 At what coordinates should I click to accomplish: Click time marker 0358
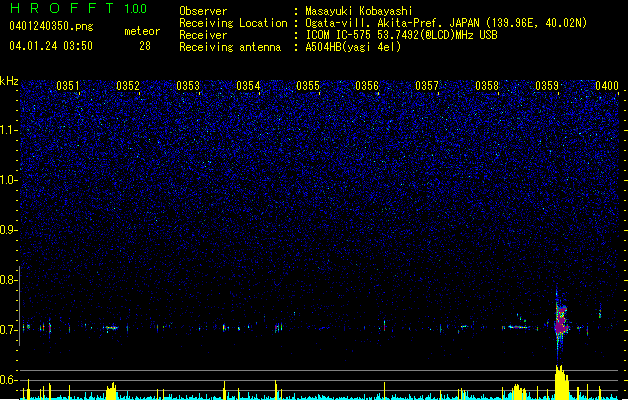[487, 86]
